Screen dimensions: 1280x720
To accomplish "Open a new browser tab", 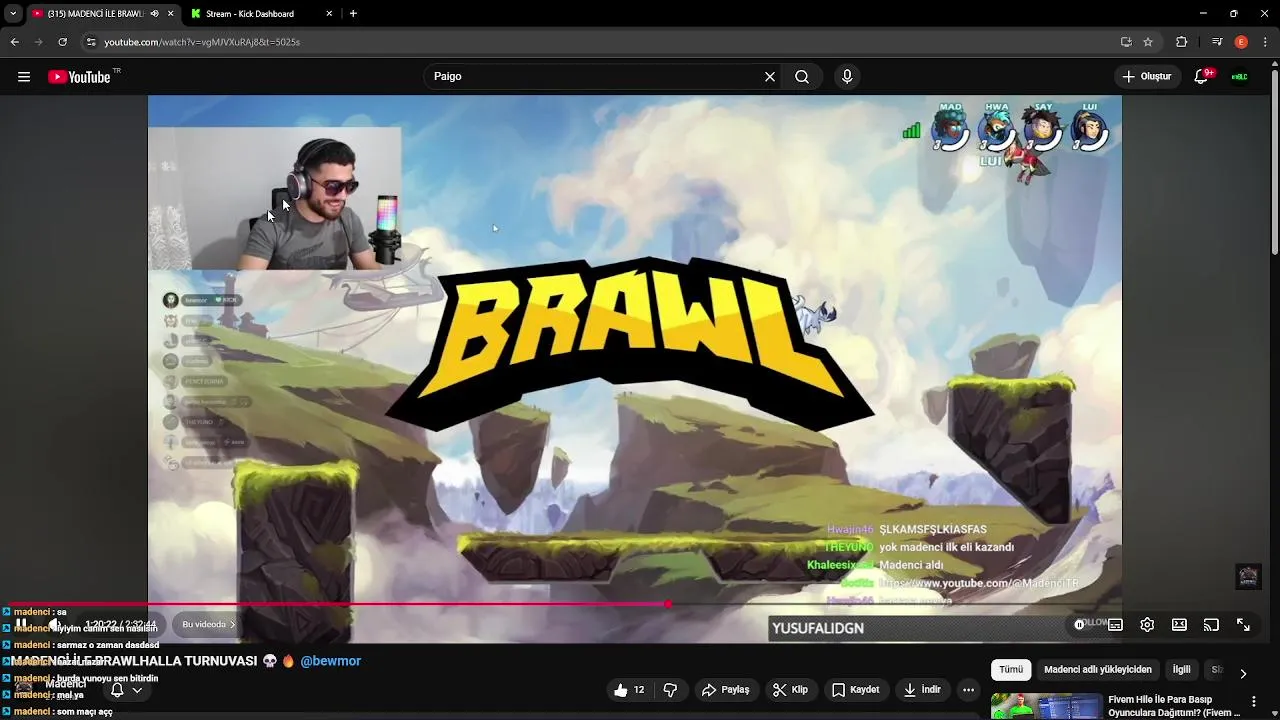I will click(353, 14).
